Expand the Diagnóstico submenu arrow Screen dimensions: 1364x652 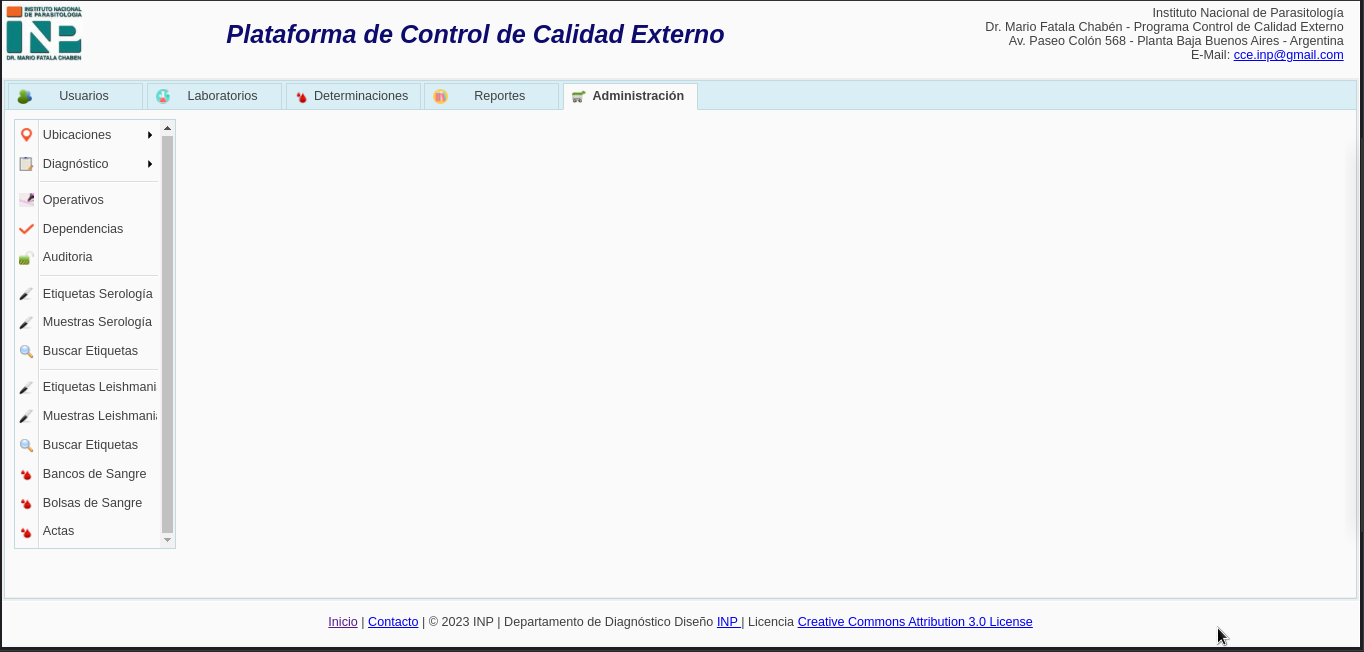pos(150,164)
